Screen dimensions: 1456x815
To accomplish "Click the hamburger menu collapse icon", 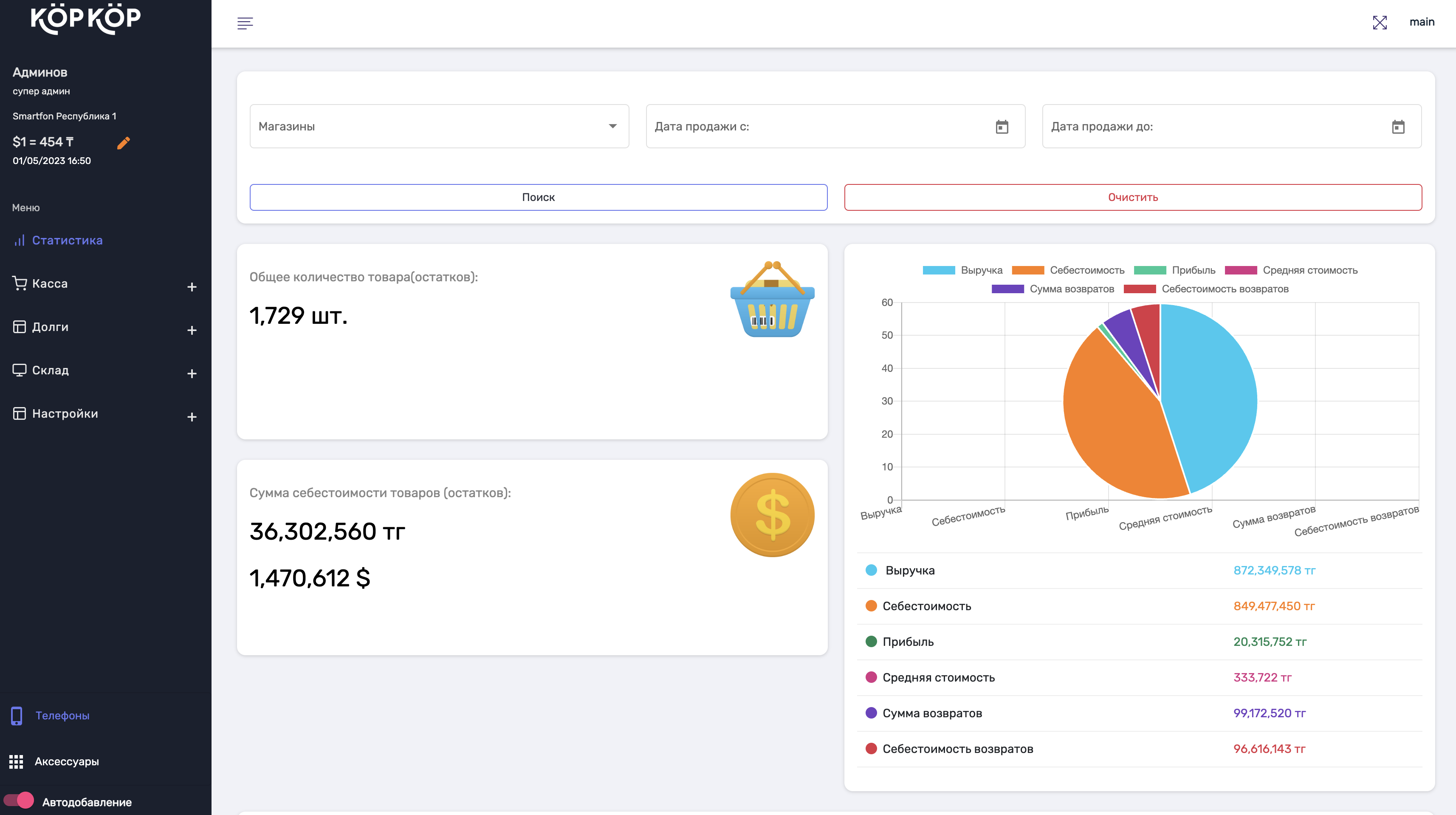I will pos(245,23).
